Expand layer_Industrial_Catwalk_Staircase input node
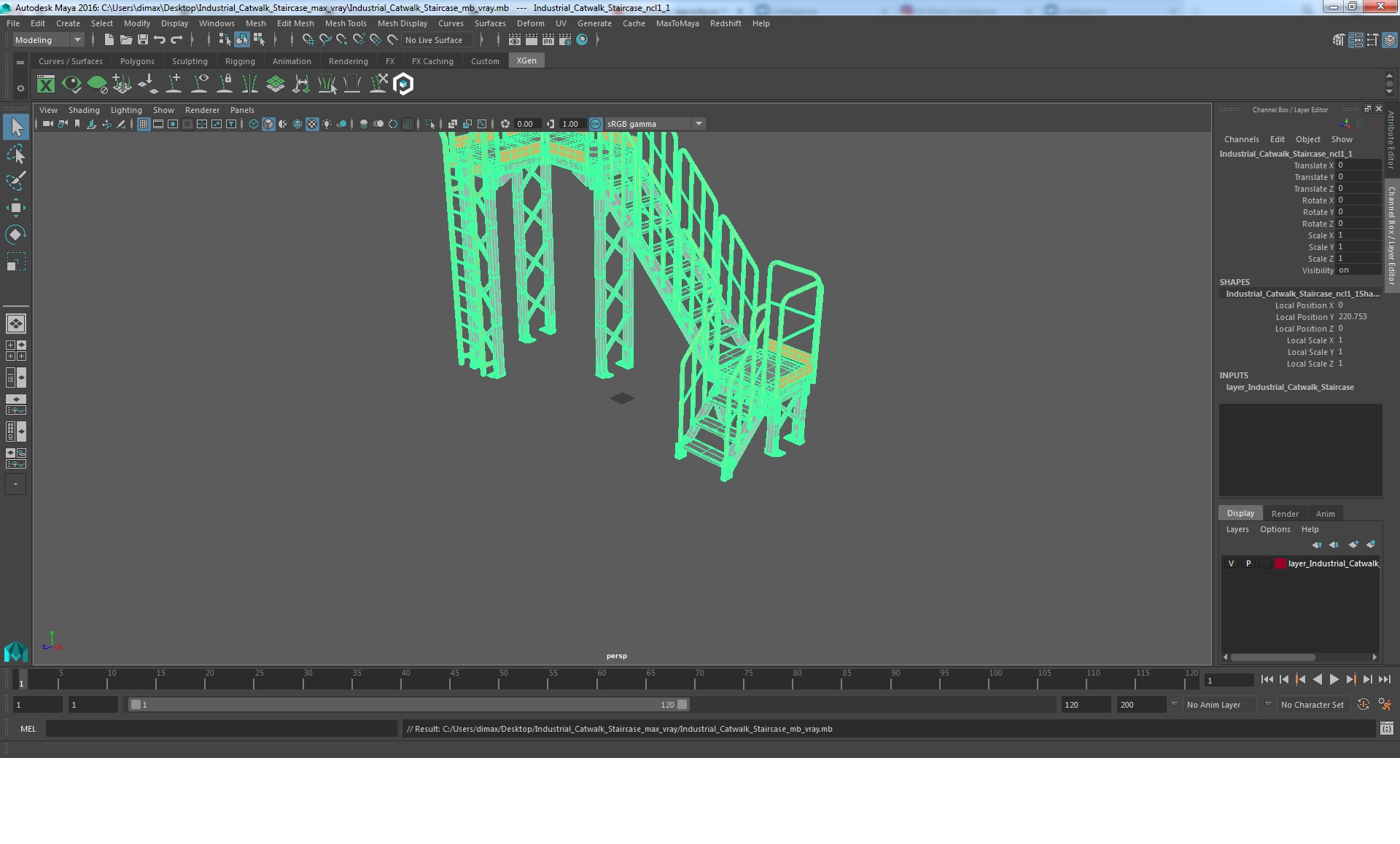 1289,387
